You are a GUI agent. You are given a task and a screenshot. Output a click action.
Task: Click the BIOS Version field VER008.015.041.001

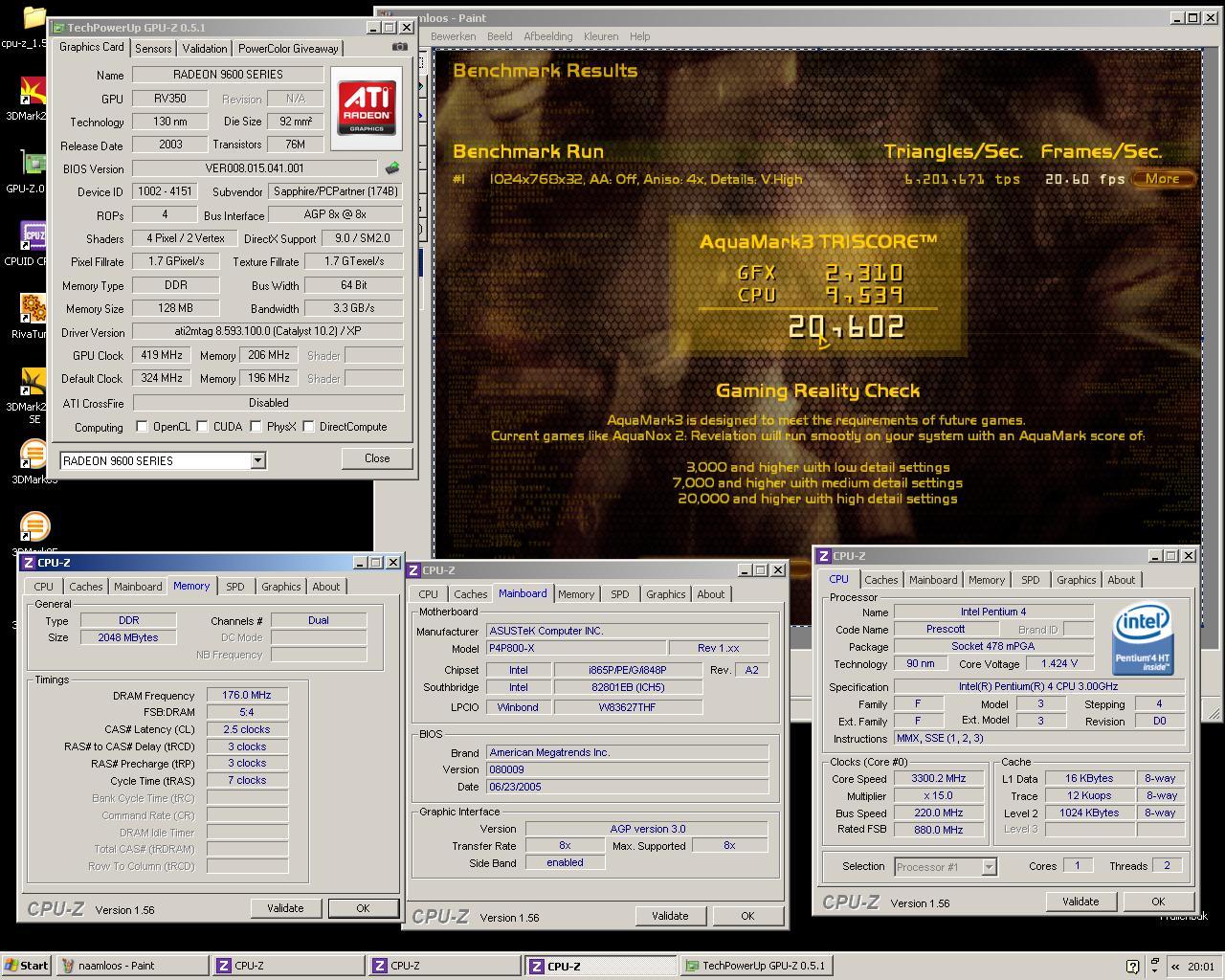coord(255,168)
